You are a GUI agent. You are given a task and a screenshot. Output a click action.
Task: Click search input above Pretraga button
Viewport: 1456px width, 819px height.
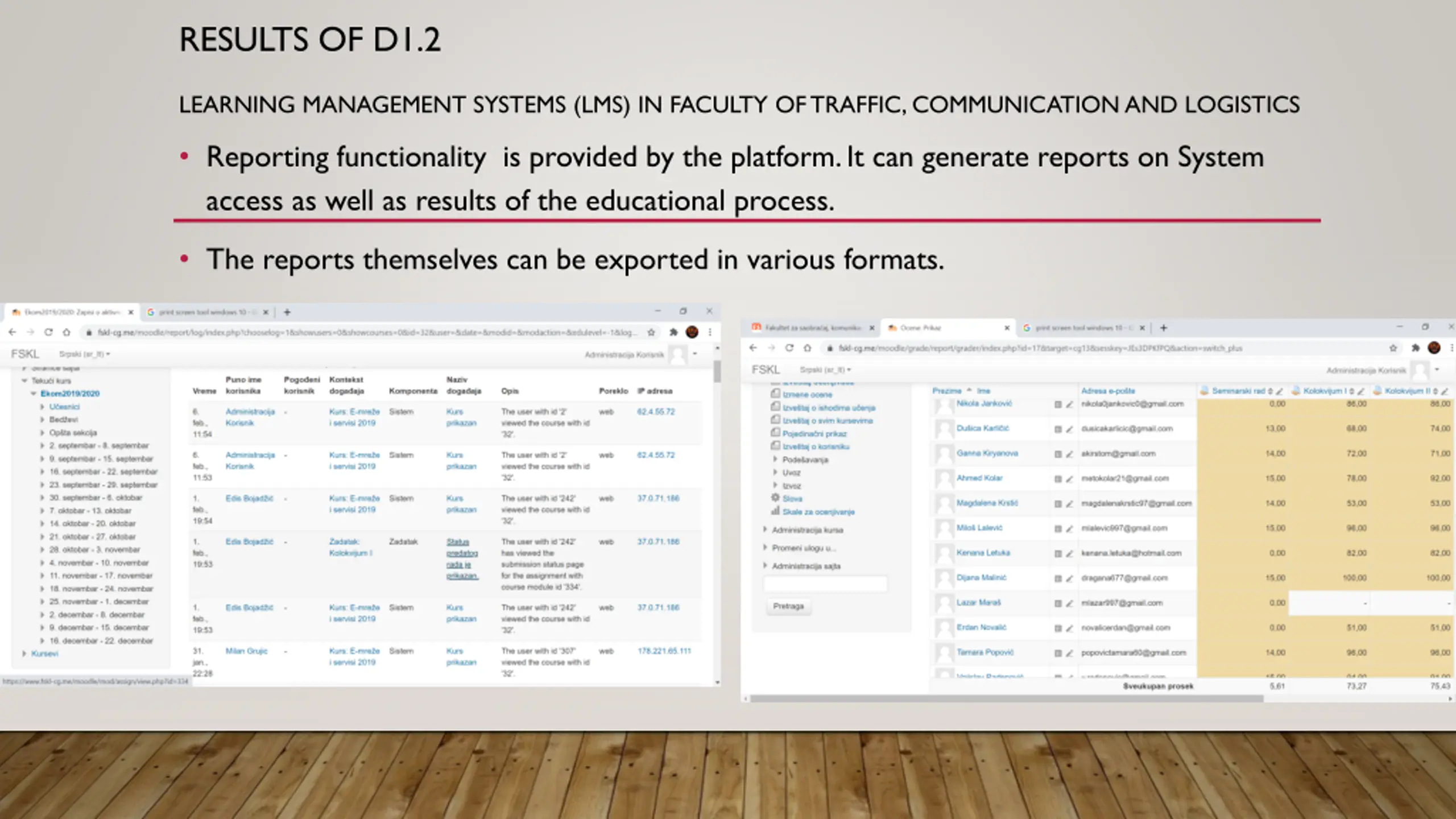click(825, 584)
